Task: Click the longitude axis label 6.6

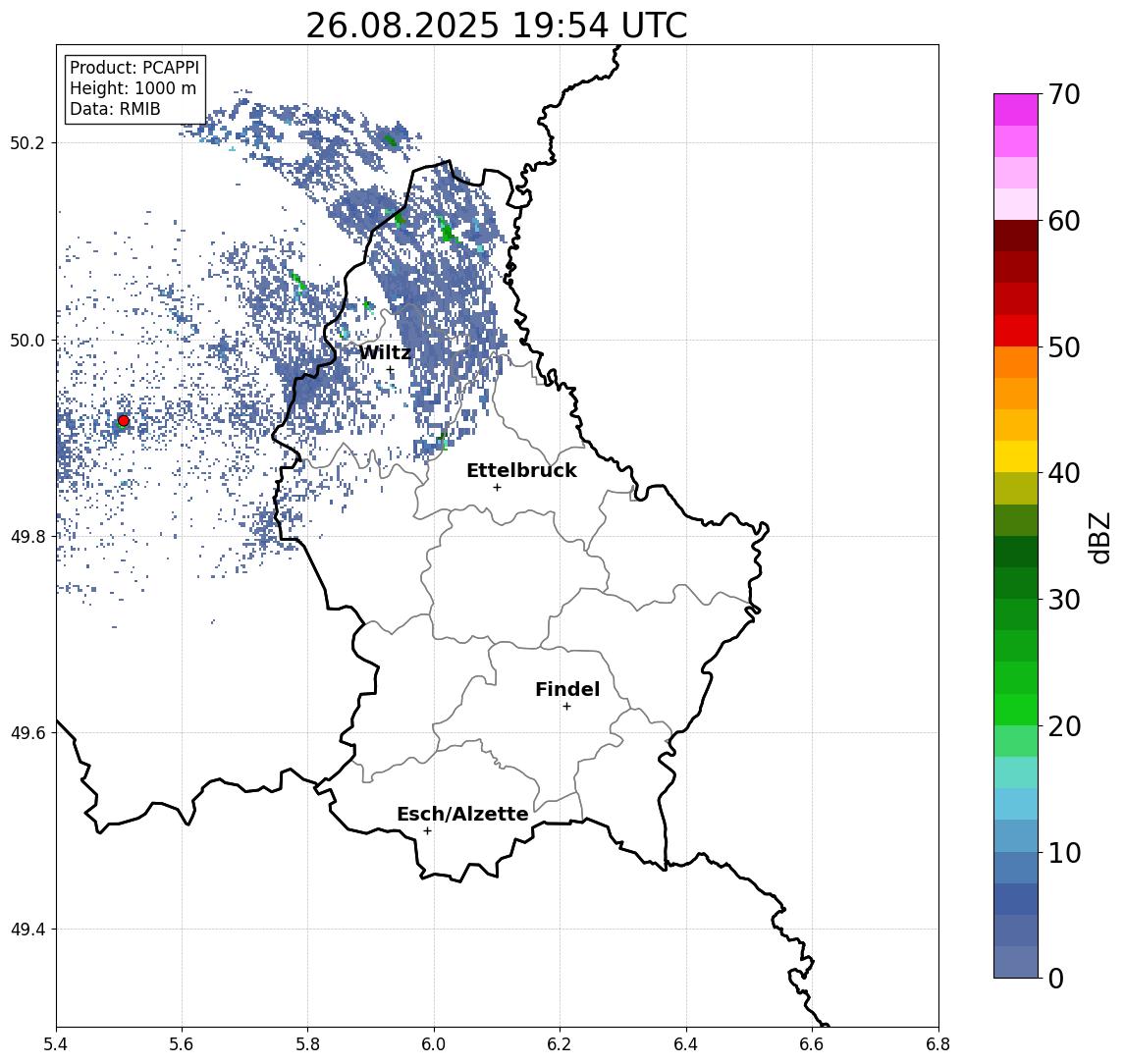Action: pyautogui.click(x=812, y=1044)
